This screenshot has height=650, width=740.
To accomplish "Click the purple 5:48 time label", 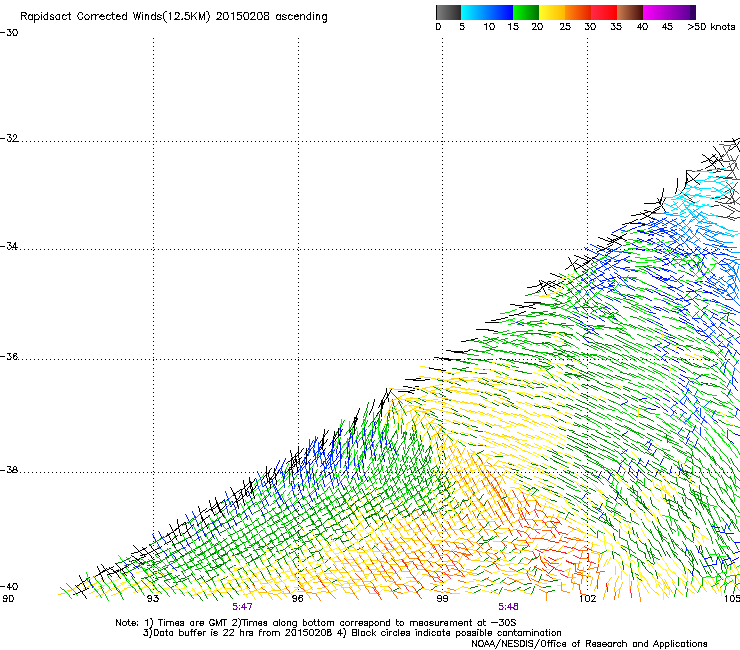I will tap(508, 607).
